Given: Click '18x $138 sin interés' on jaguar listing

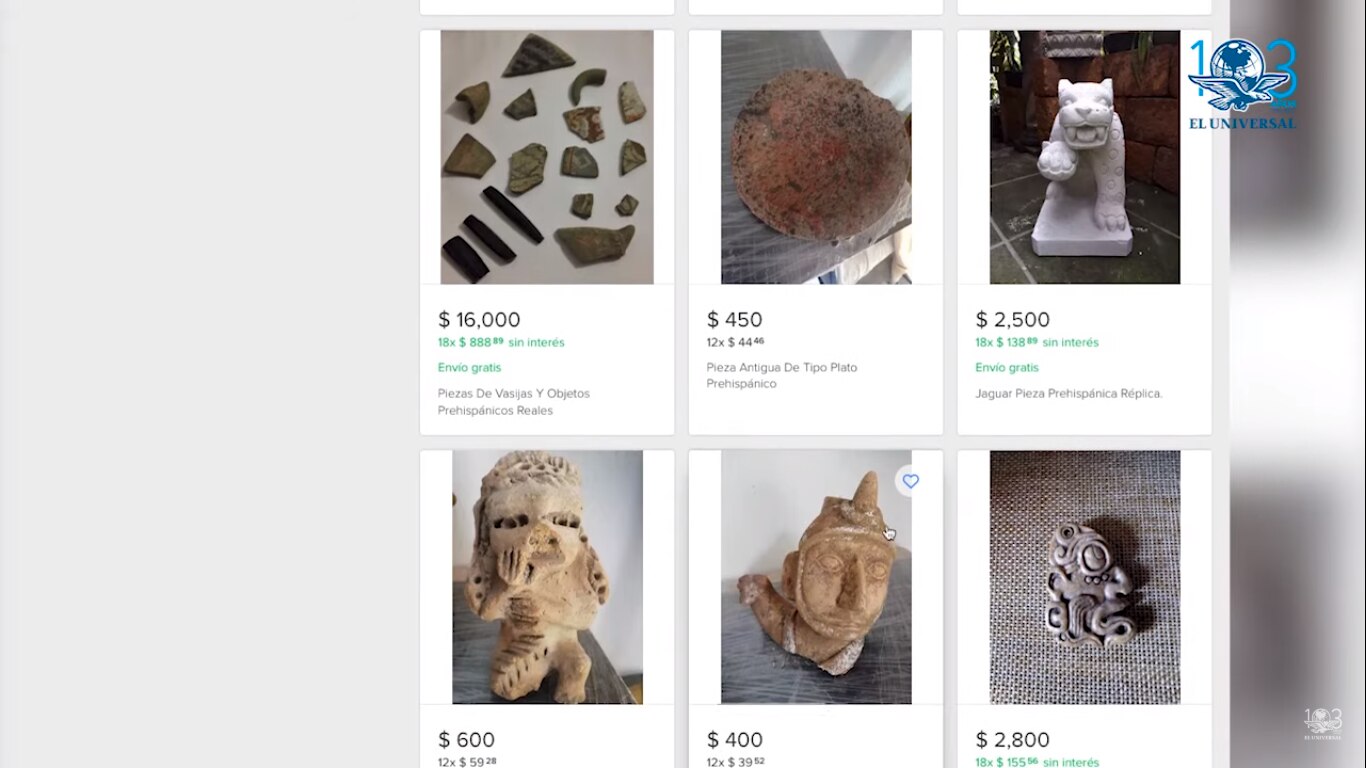Looking at the screenshot, I should tap(1036, 343).
